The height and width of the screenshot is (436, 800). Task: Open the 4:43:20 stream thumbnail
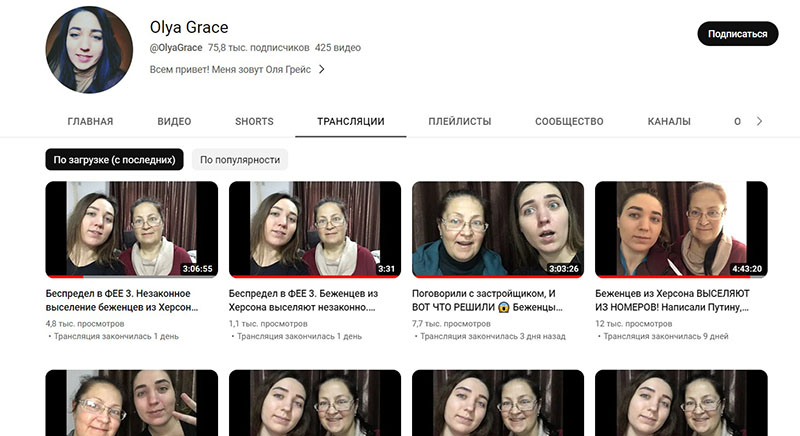click(681, 229)
